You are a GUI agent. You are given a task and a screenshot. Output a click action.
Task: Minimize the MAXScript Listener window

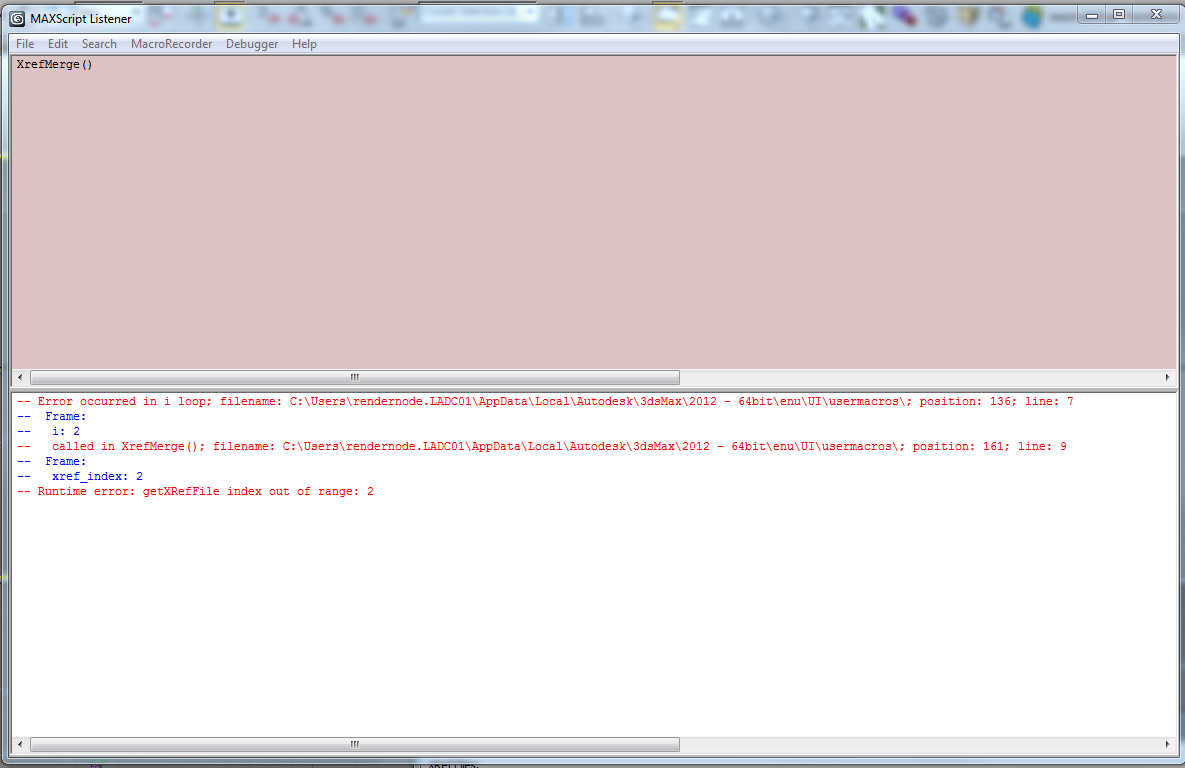1091,14
